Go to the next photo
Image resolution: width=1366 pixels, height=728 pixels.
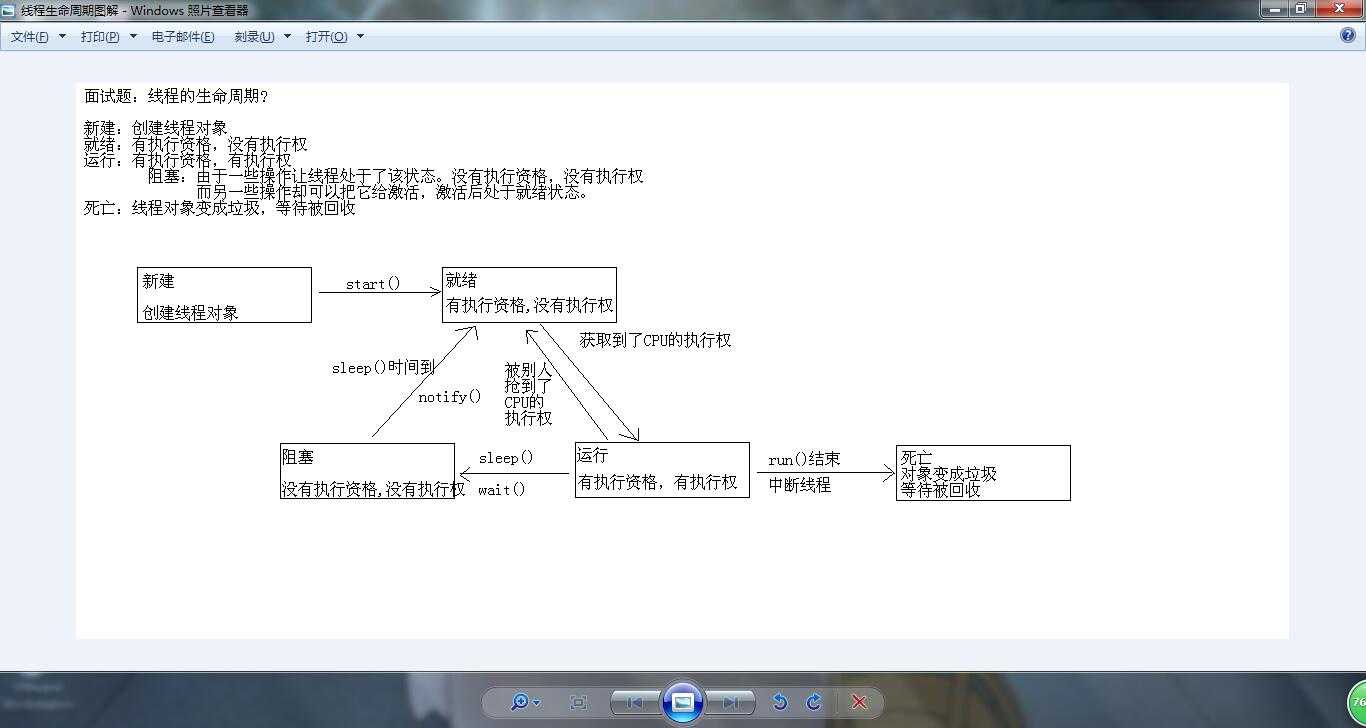pyautogui.click(x=730, y=702)
